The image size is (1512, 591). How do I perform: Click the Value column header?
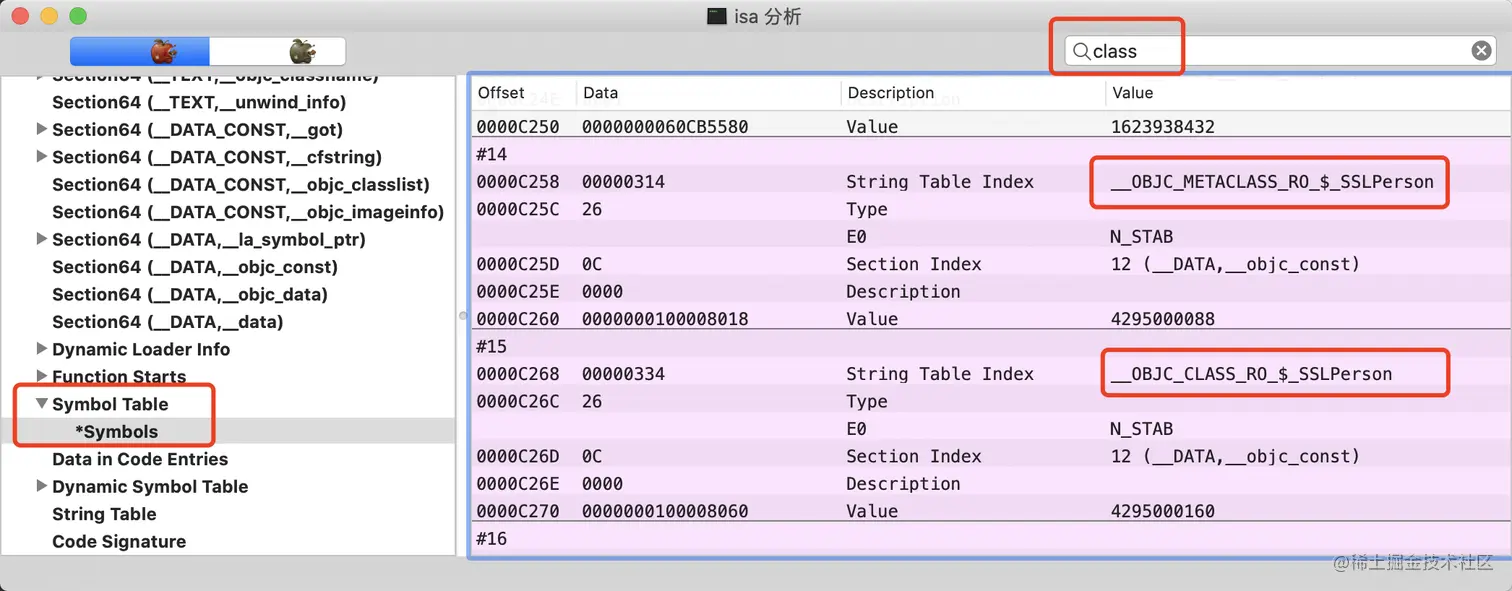(1306, 93)
